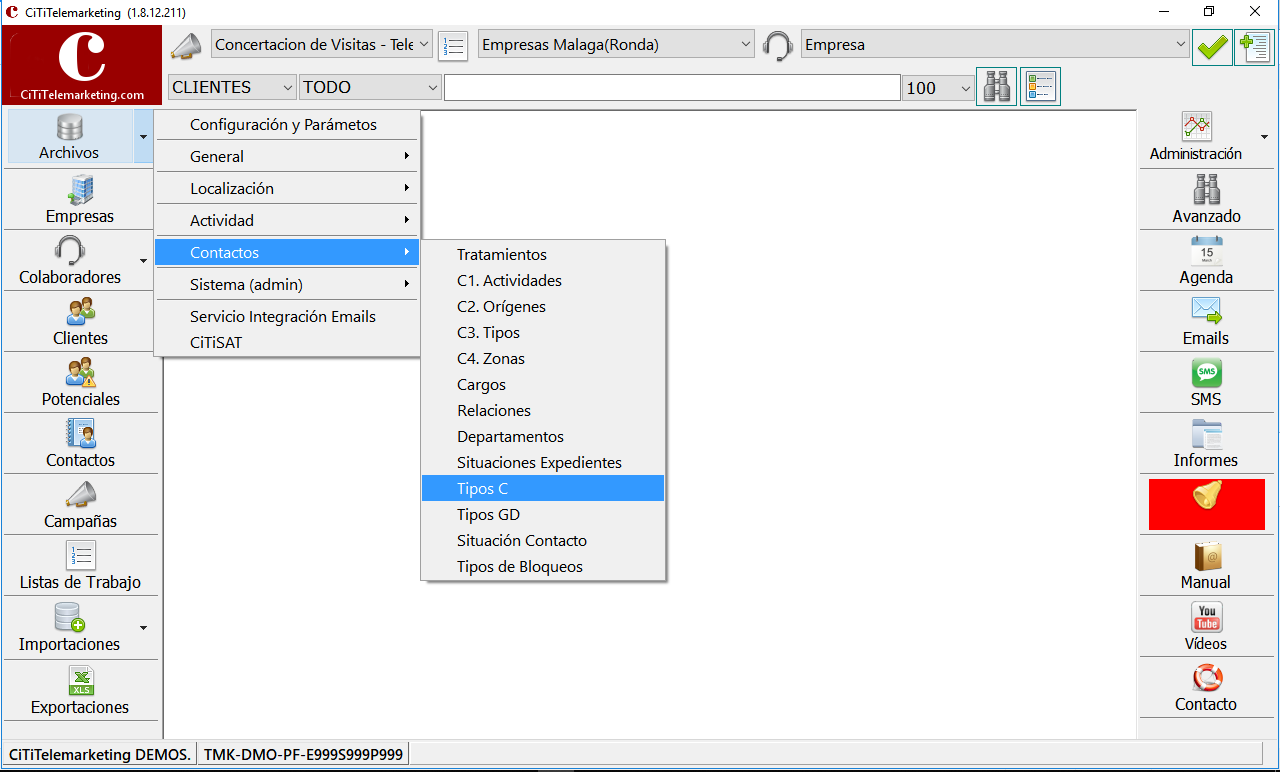Click the red bell alert button
1280x772 pixels.
tap(1207, 504)
